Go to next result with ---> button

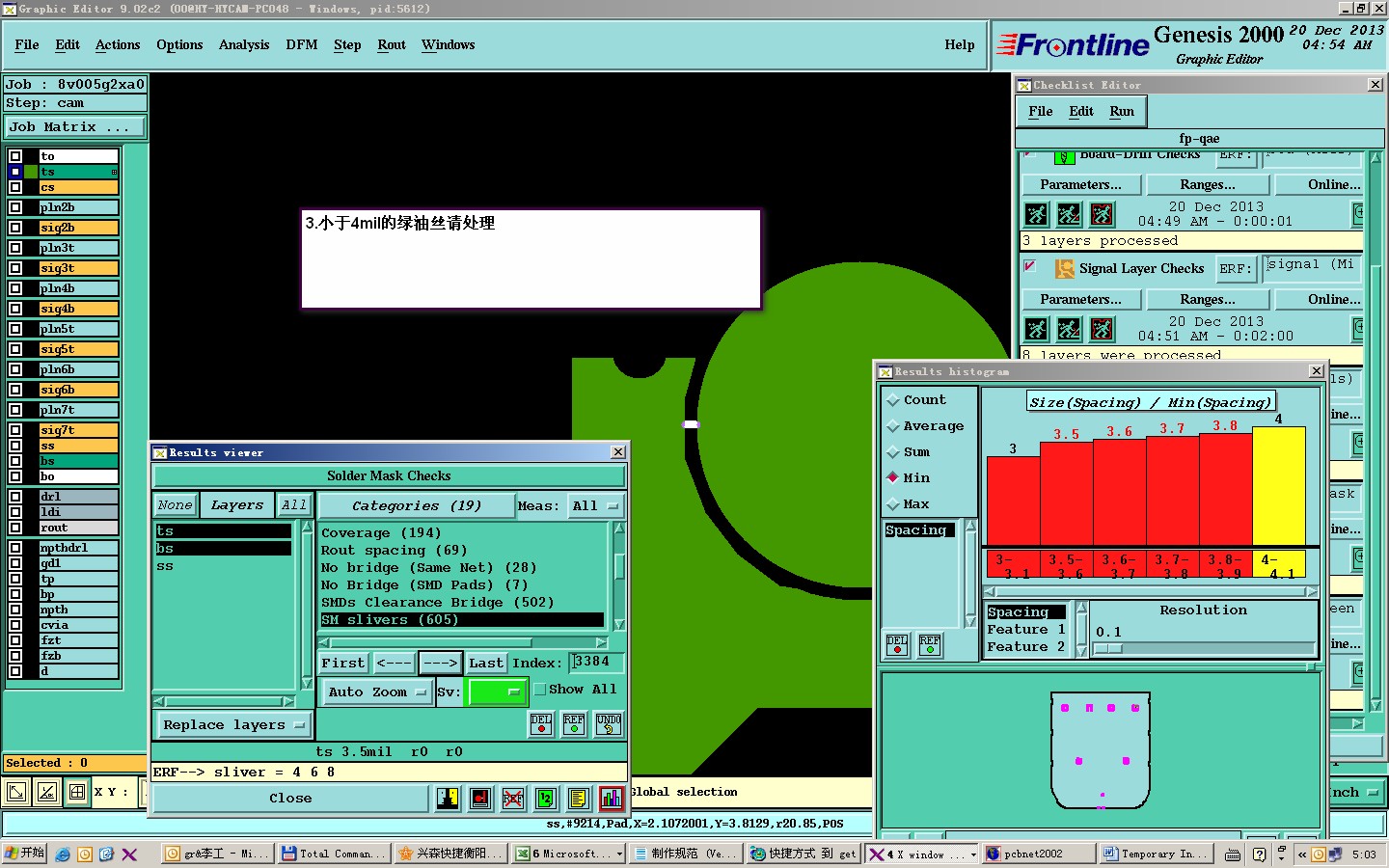tap(440, 664)
